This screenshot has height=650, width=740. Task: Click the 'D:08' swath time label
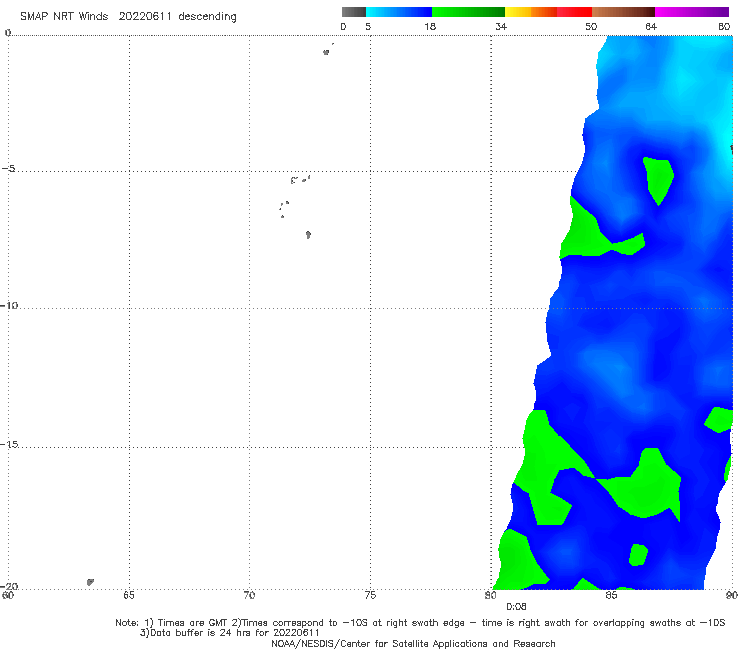pos(516,607)
